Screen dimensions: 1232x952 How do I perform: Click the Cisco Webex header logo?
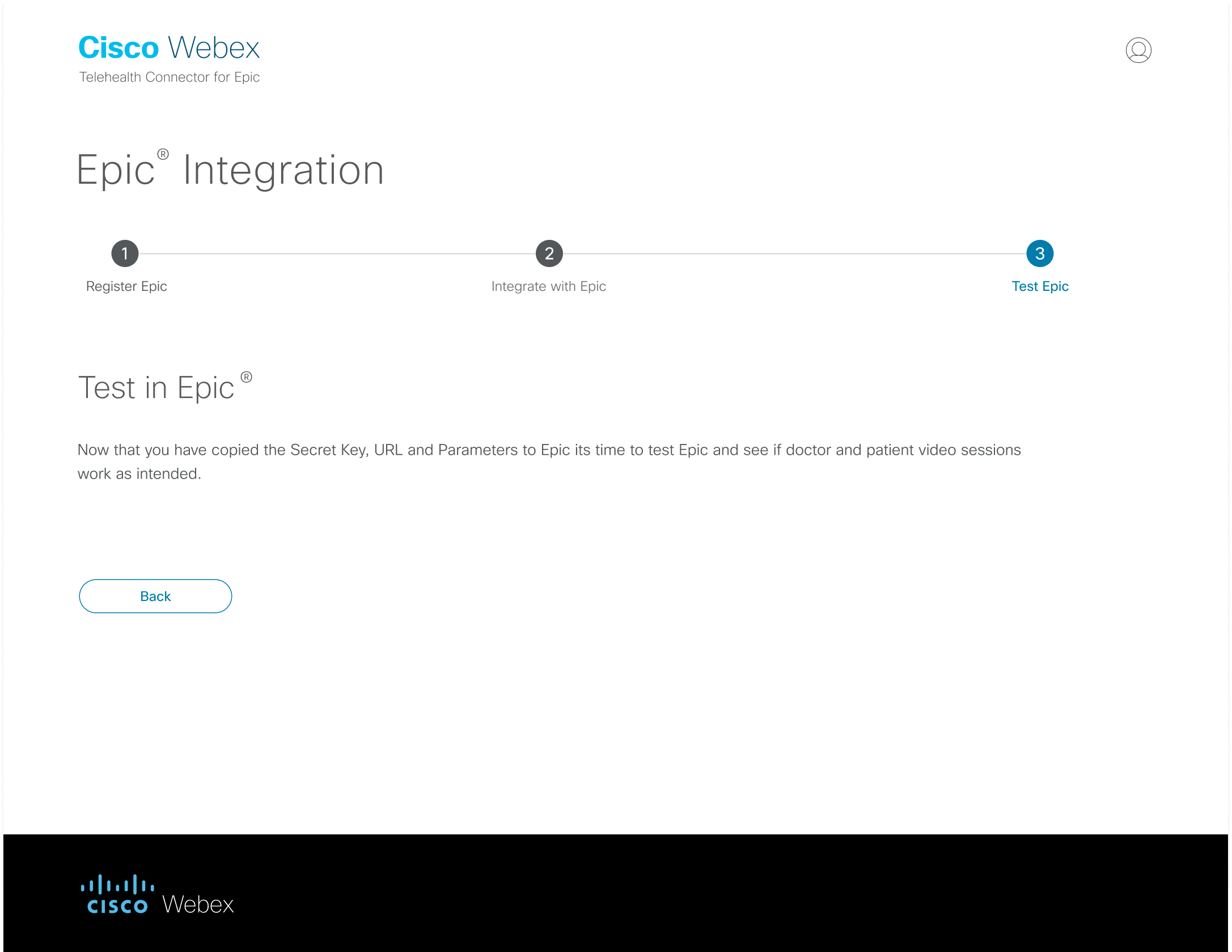[169, 48]
